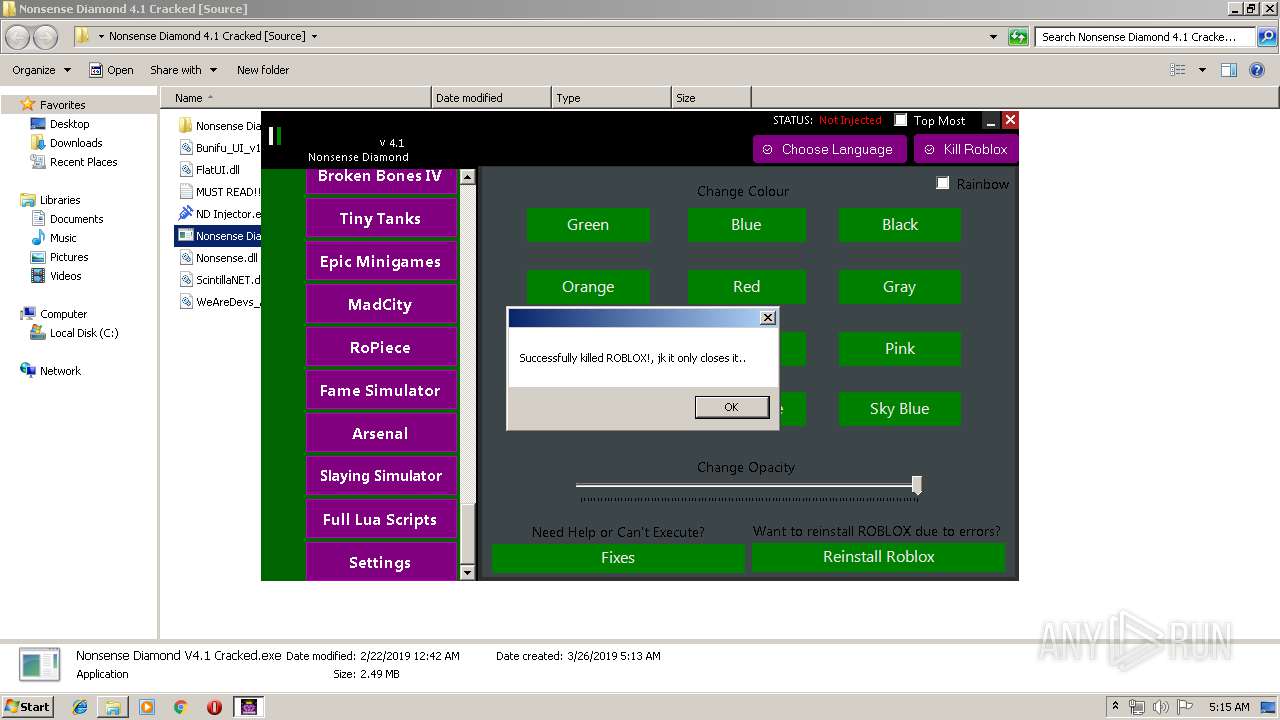The height and width of the screenshot is (720, 1280).
Task: Select the Red colour button
Action: point(746,287)
